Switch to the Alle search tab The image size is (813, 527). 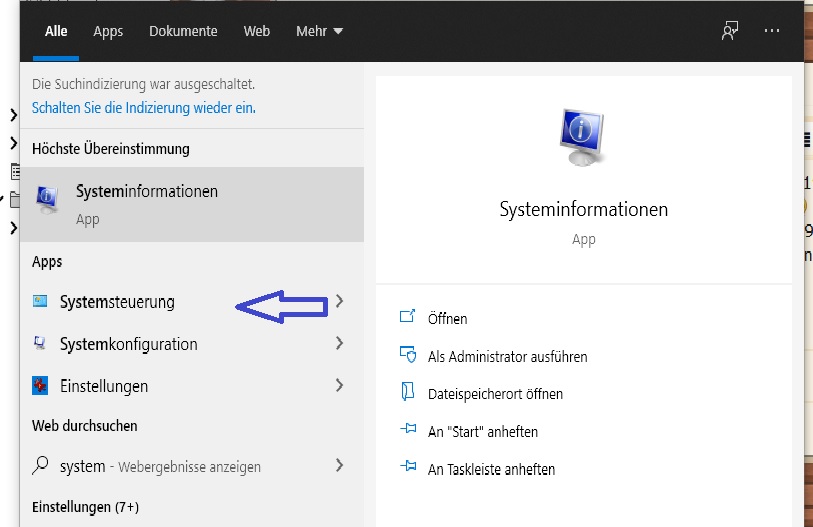(x=56, y=31)
